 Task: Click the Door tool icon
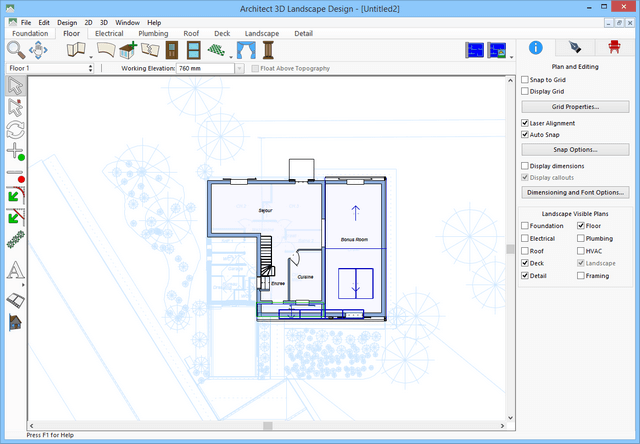171,51
